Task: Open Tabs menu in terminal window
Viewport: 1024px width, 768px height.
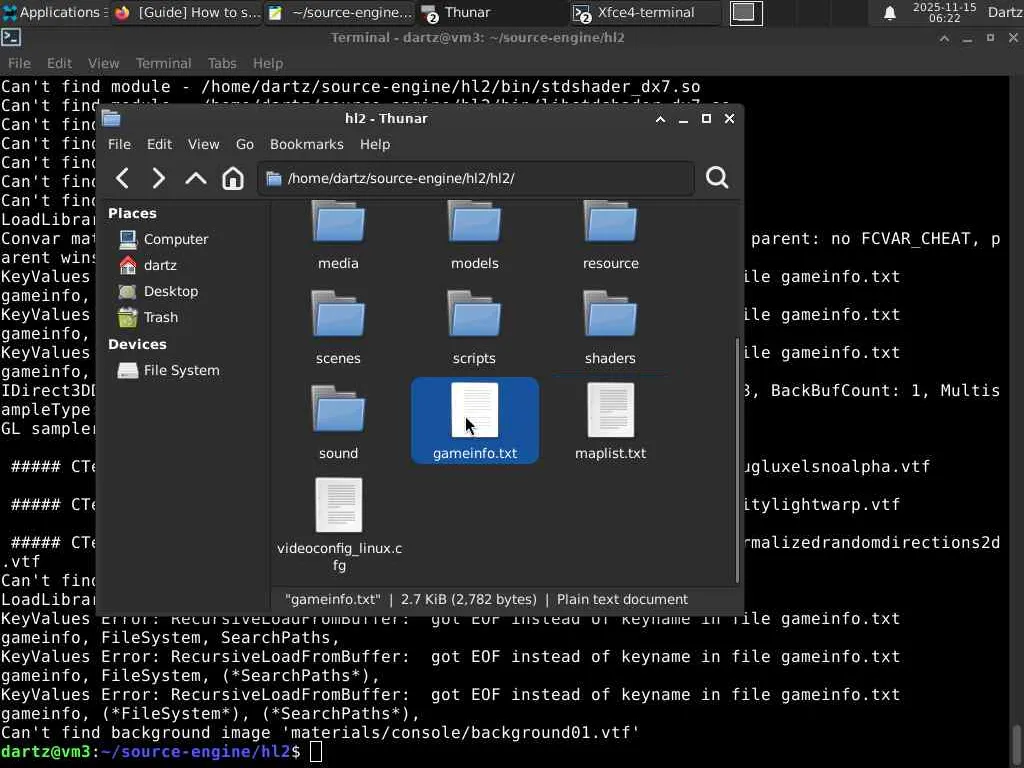Action: (222, 63)
